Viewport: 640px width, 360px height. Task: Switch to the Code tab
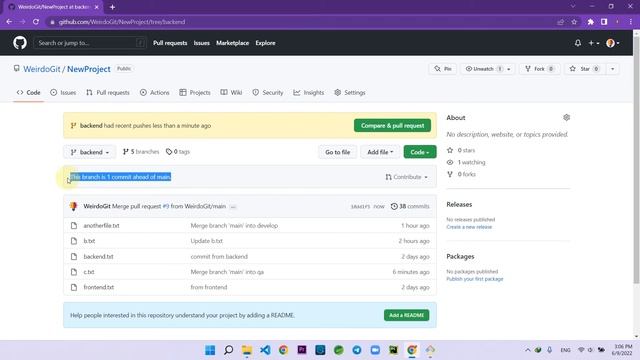29,93
